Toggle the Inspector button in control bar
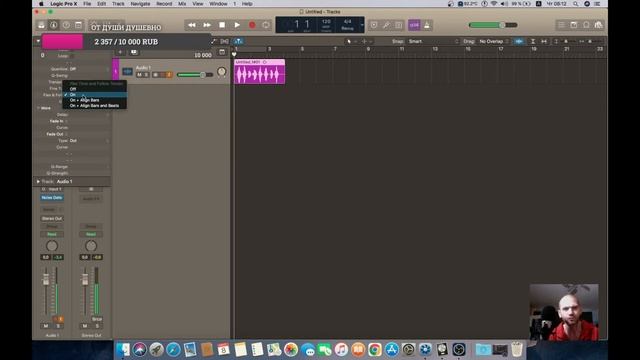The image size is (640, 360). pyautogui.click(x=53, y=25)
